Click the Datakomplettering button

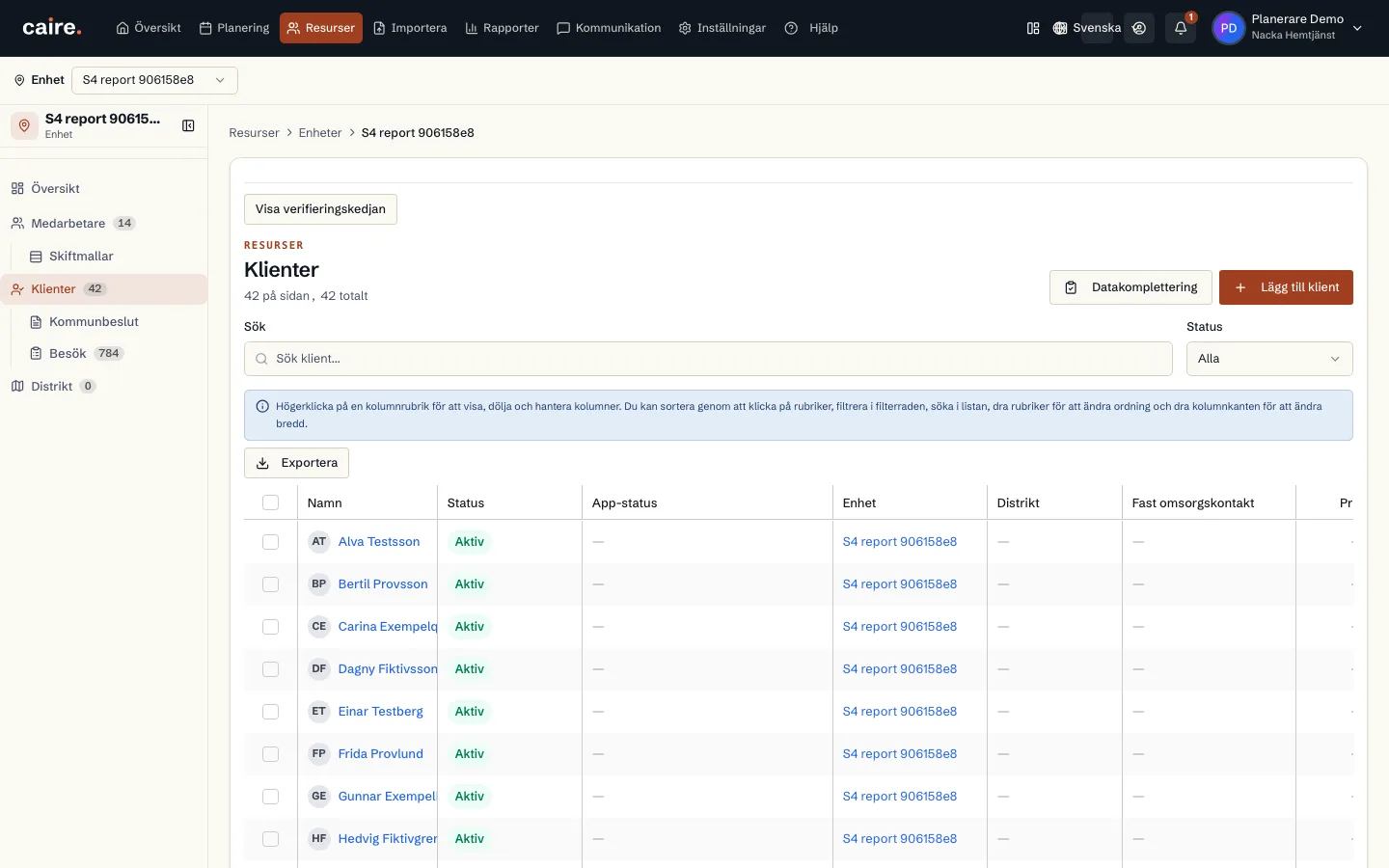1130,287
